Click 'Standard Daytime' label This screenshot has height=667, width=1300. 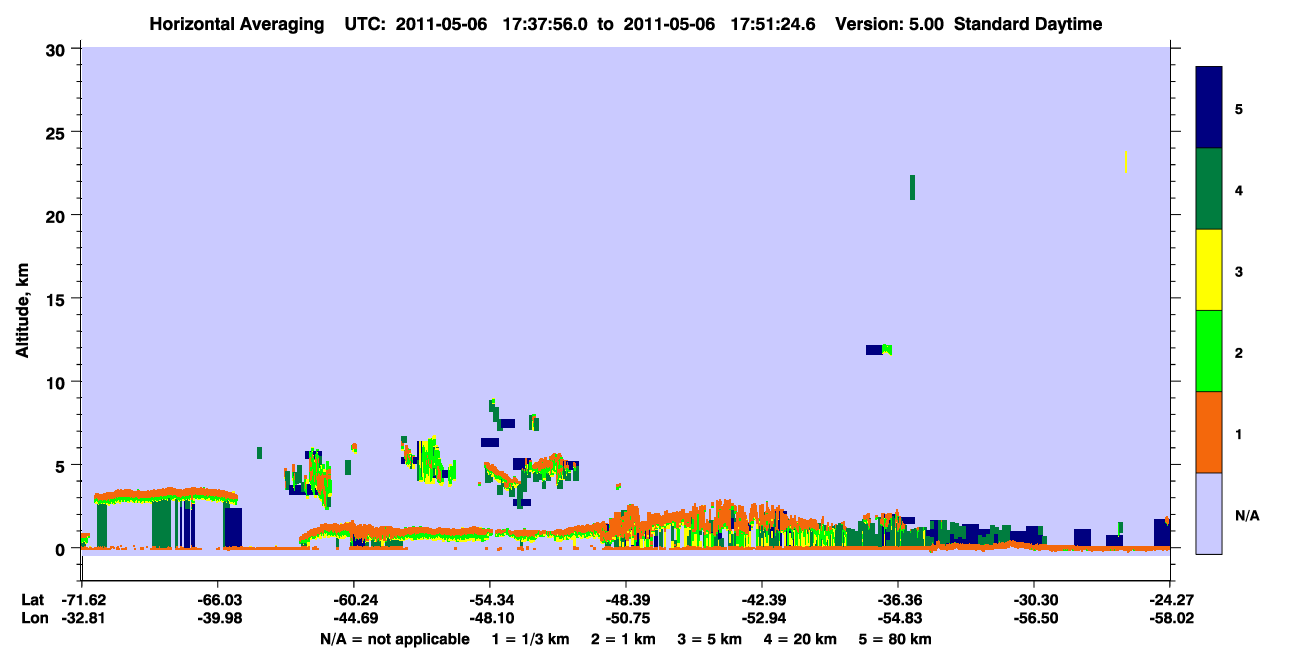pyautogui.click(x=1028, y=24)
